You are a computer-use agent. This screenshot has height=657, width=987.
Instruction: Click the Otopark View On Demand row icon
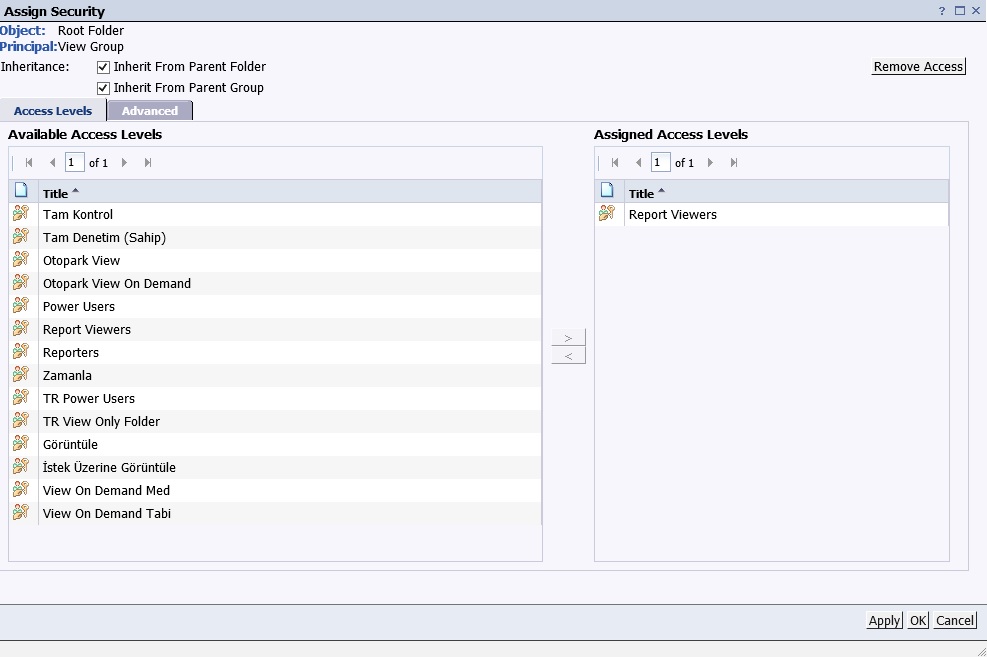pyautogui.click(x=21, y=283)
